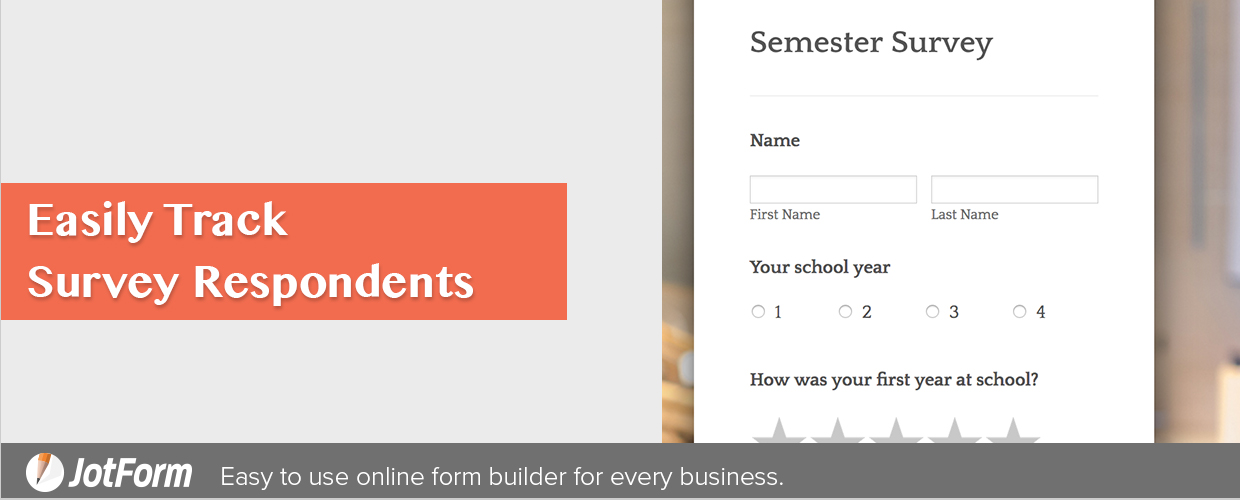Click the Last Name input field
The image size is (1240, 500).
click(1014, 190)
